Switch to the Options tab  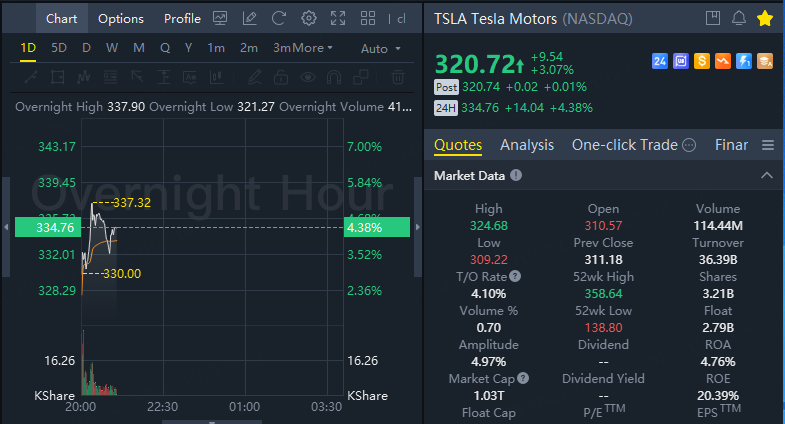[121, 19]
